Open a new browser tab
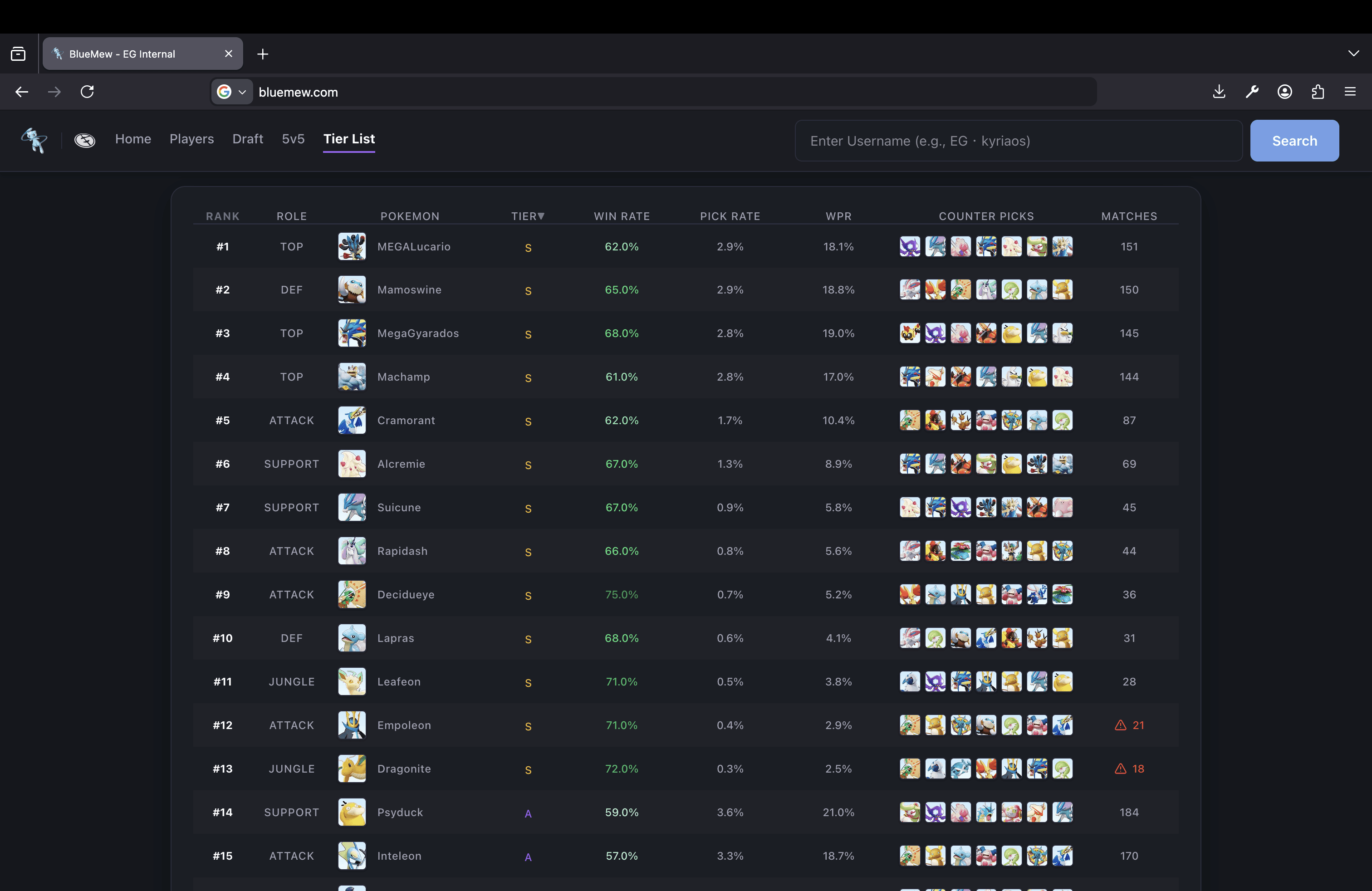 263,54
